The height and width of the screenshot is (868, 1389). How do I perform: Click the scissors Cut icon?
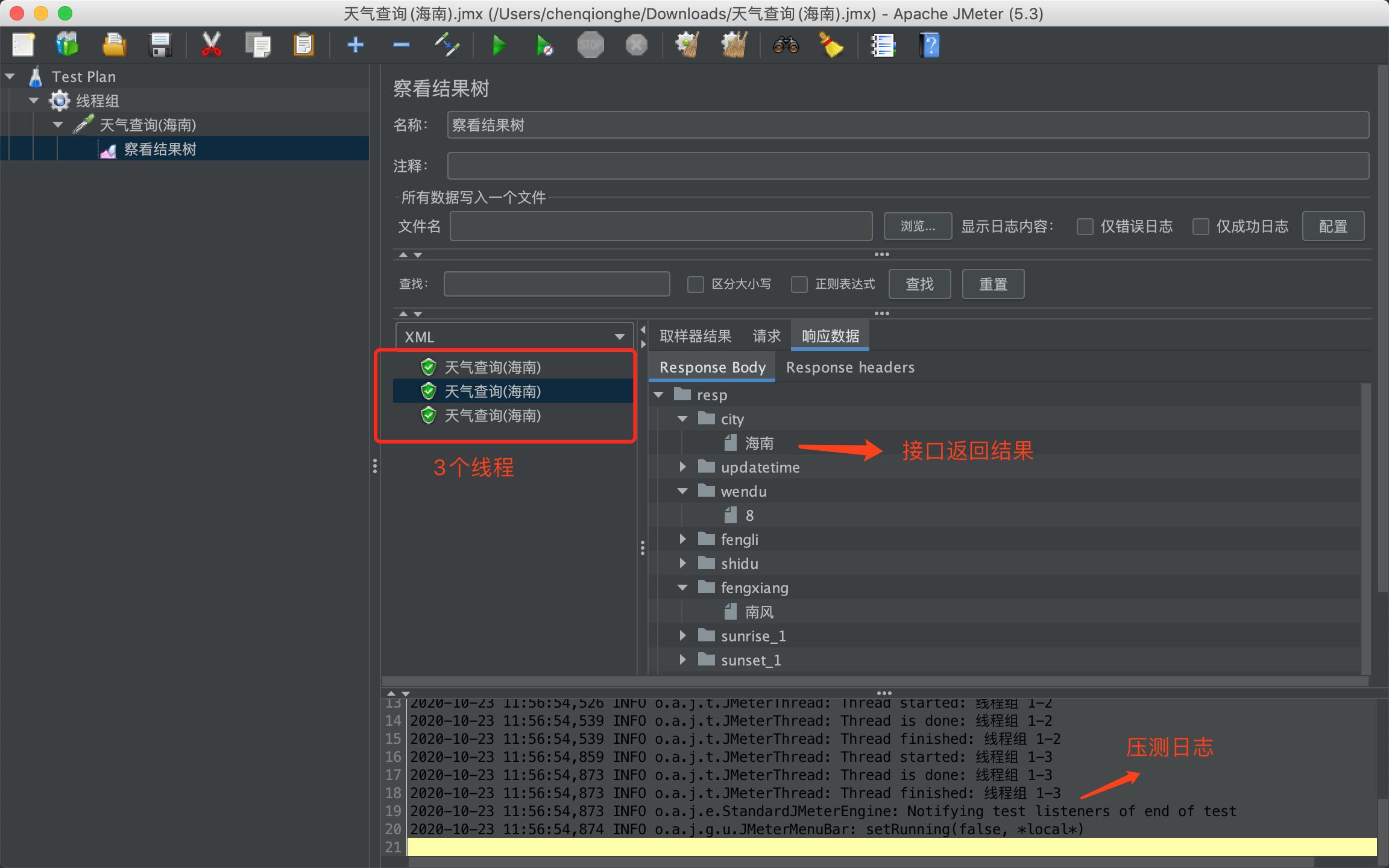(x=211, y=45)
